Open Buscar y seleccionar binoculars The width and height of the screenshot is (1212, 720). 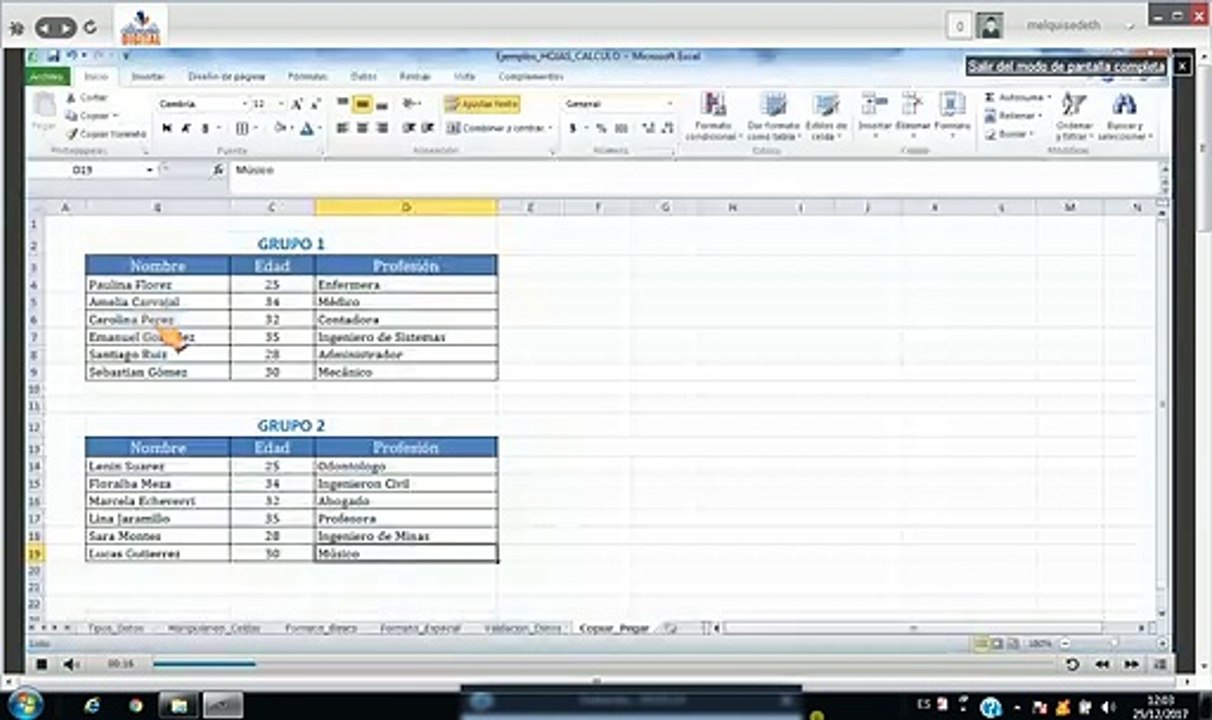1124,116
